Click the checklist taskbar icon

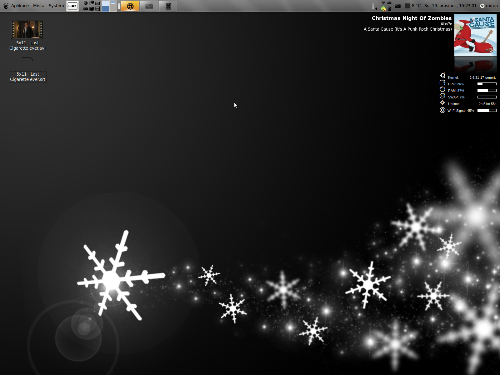point(168,6)
